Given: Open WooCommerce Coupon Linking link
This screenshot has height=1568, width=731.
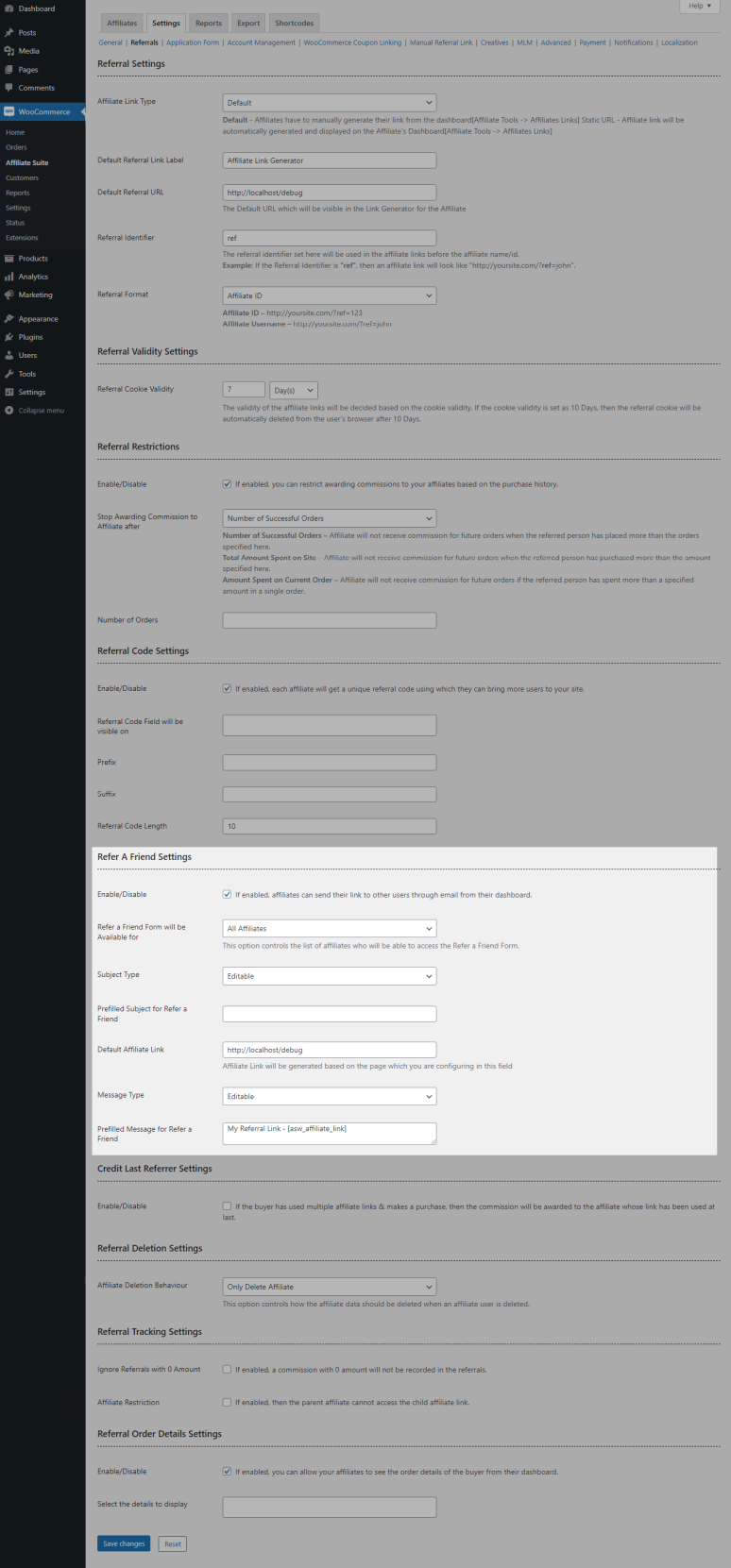Looking at the screenshot, I should coord(352,42).
